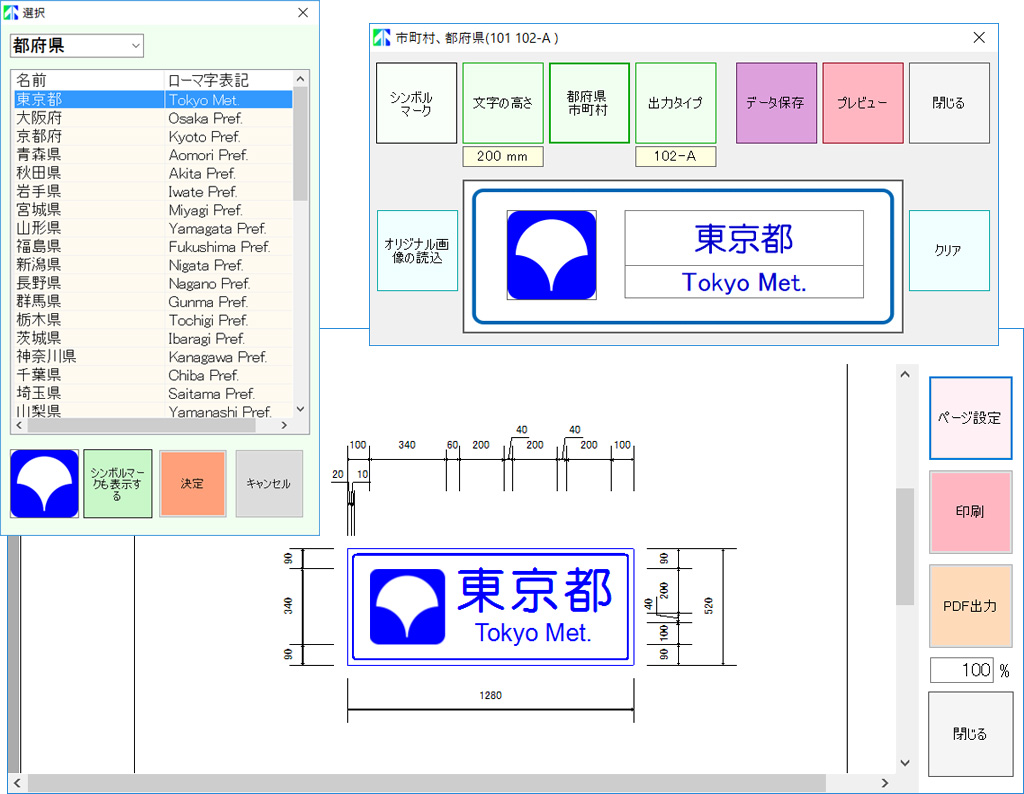Image resolution: width=1024 pixels, height=794 pixels.
Task: Select the 秋田県 row
Action: click(153, 172)
